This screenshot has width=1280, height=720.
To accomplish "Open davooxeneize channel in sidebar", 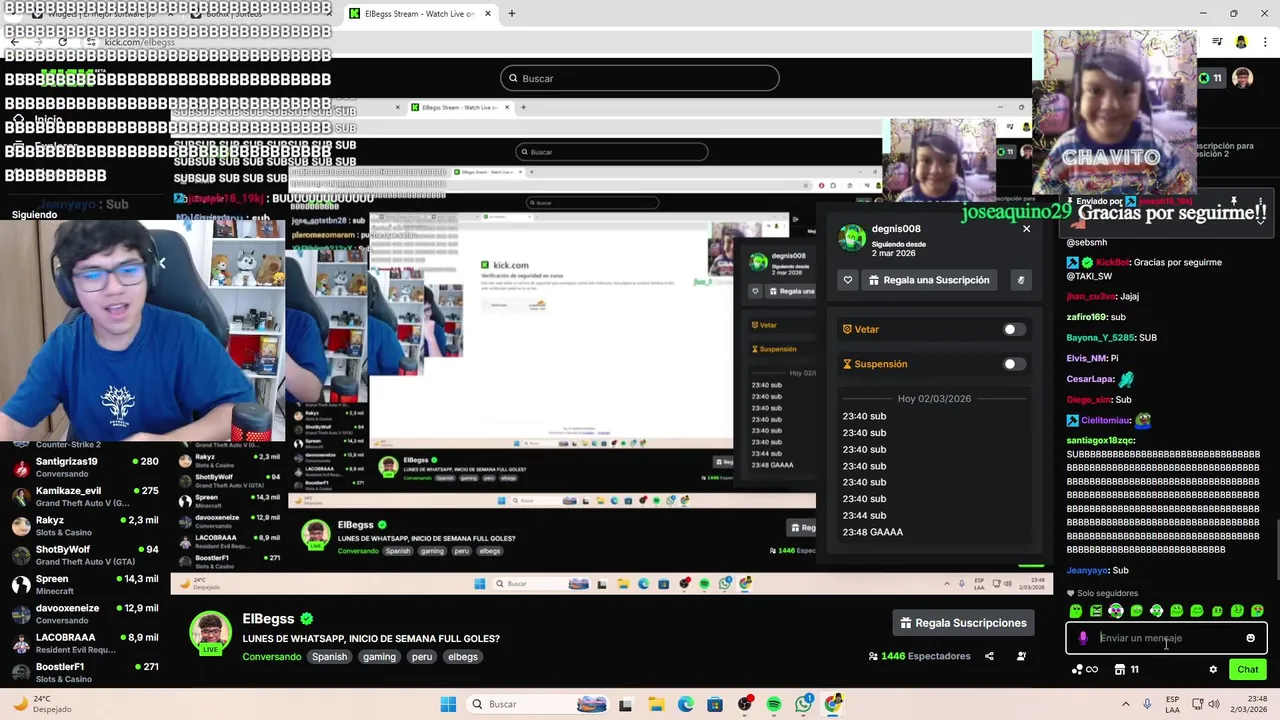I will (85, 613).
